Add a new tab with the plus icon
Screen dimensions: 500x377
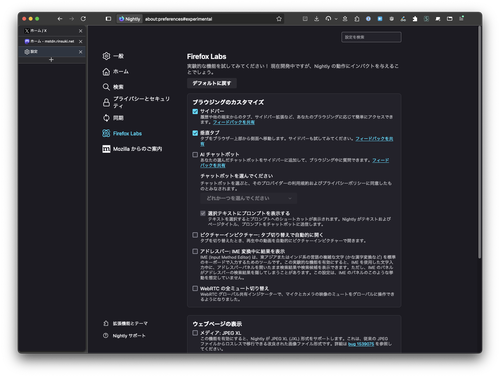coord(51,60)
